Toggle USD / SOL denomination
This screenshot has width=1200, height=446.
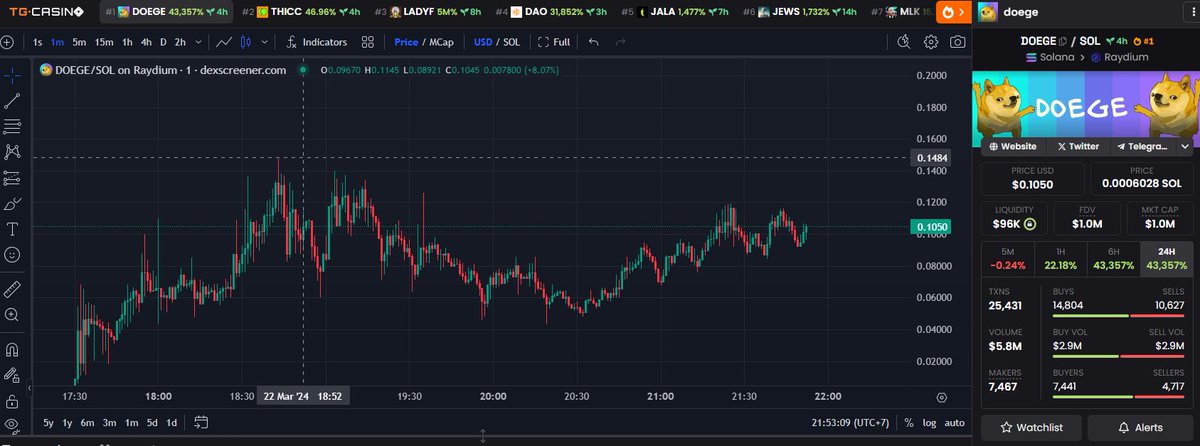tap(496, 42)
